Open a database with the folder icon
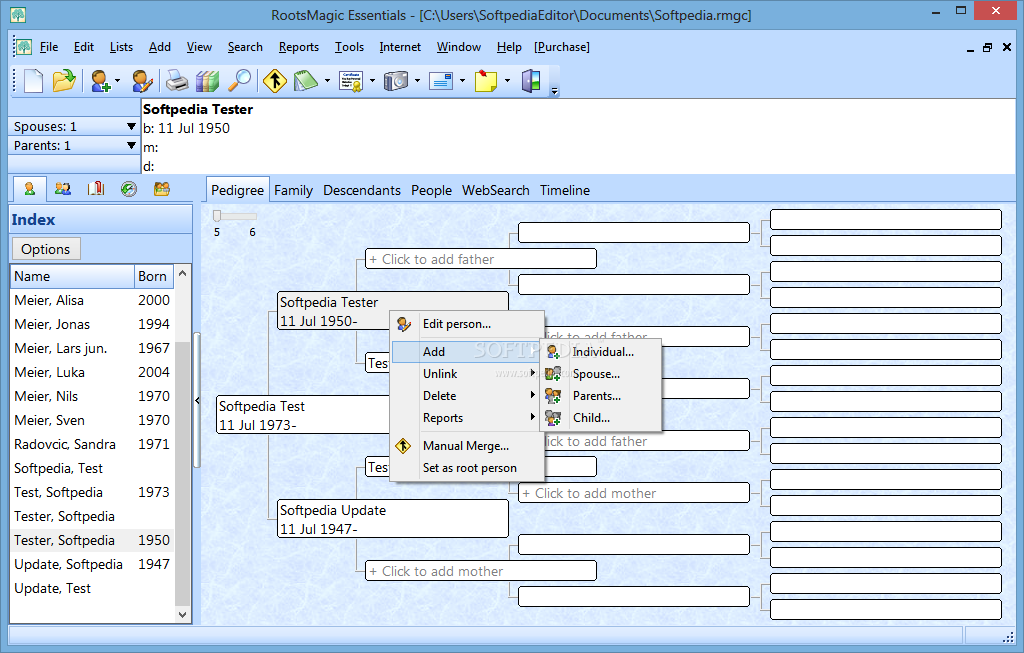 coord(64,81)
